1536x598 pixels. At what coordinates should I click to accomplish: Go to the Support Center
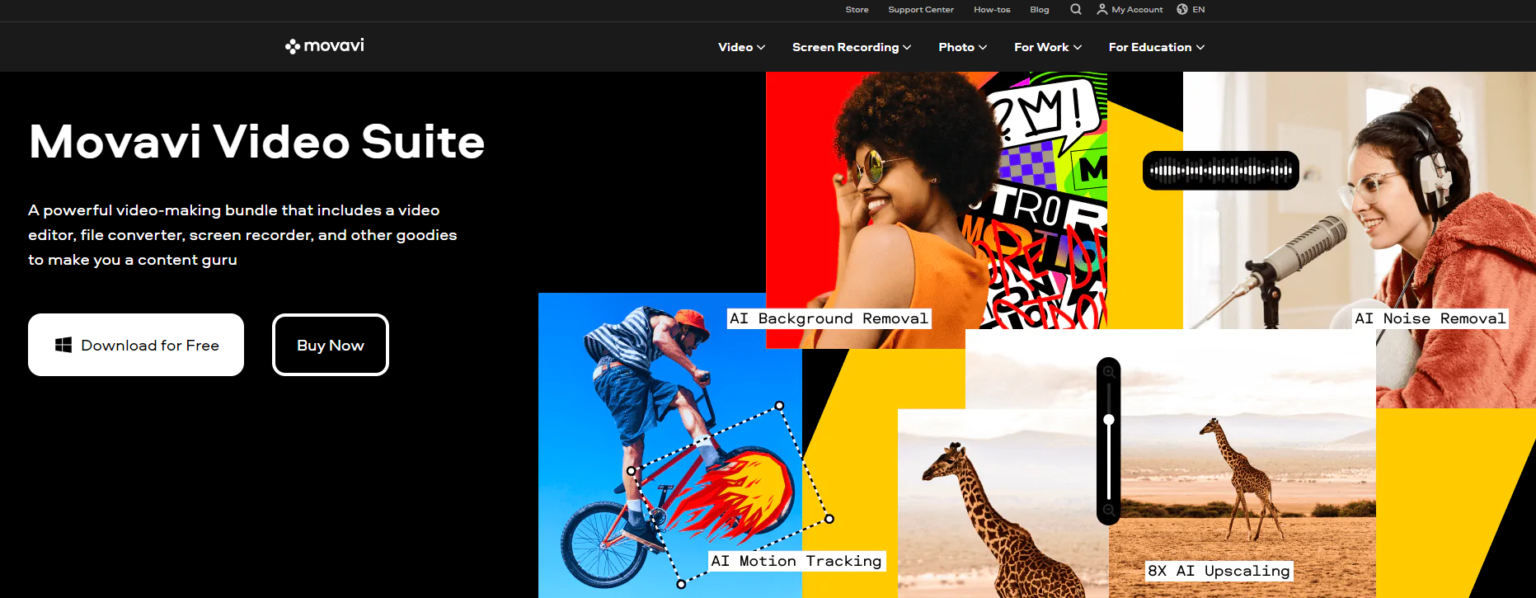pos(921,9)
